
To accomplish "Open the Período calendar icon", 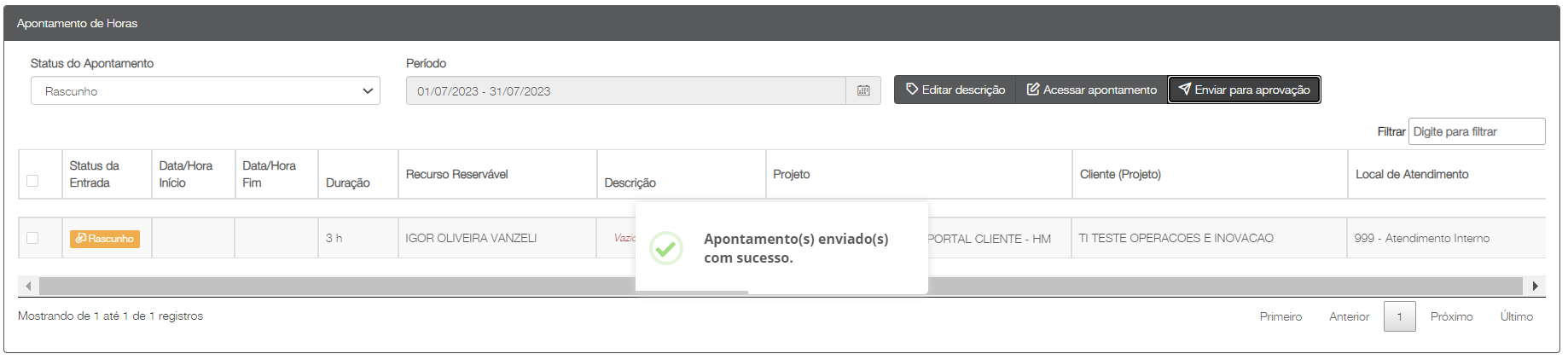I will pos(863,90).
